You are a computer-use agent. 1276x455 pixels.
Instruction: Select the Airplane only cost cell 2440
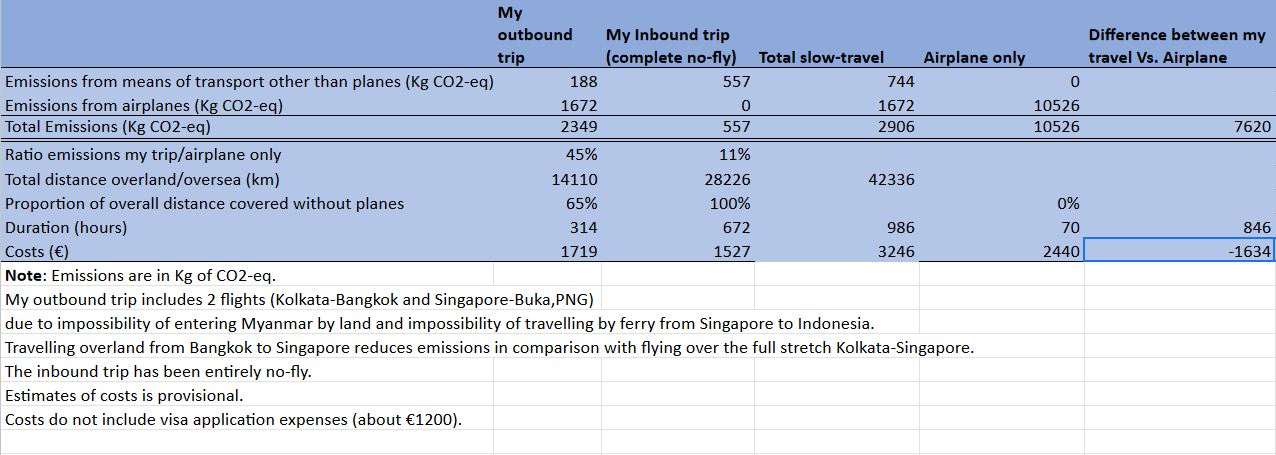(x=1061, y=252)
